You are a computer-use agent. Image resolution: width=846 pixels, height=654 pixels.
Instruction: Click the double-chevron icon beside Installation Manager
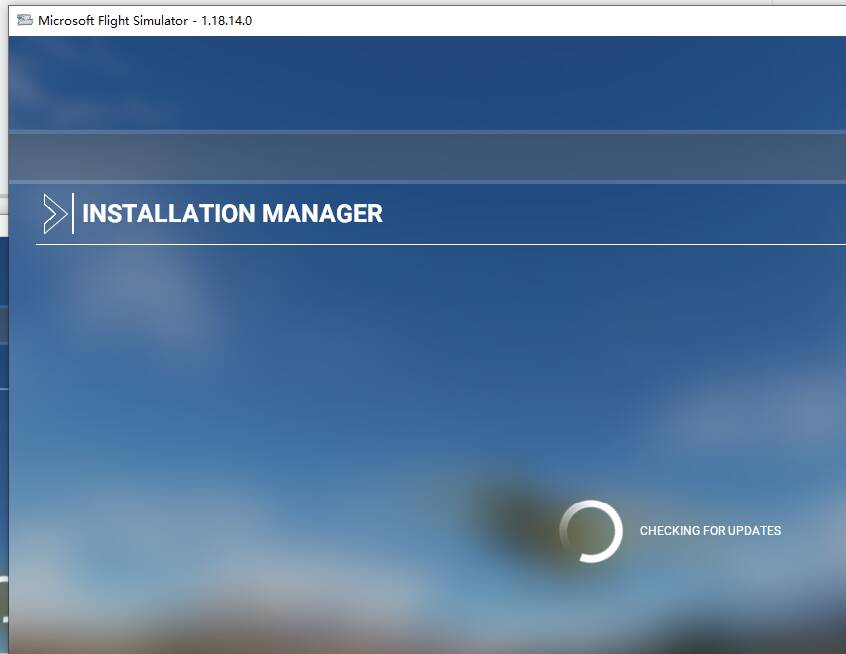[x=54, y=214]
